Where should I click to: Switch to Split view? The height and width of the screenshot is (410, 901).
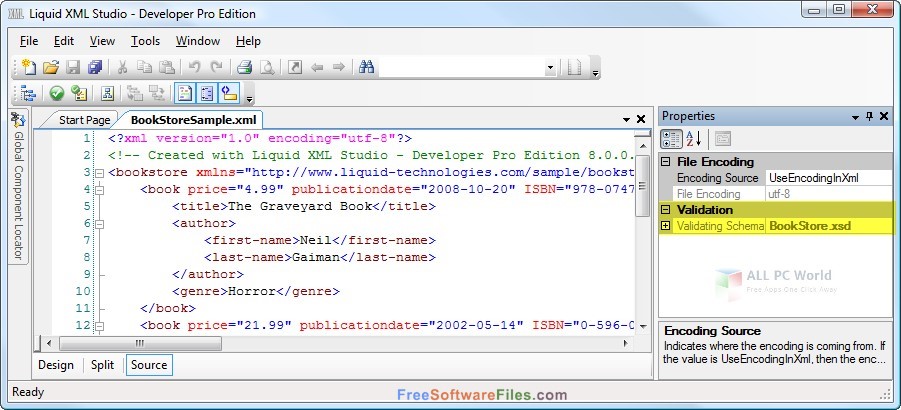[102, 365]
